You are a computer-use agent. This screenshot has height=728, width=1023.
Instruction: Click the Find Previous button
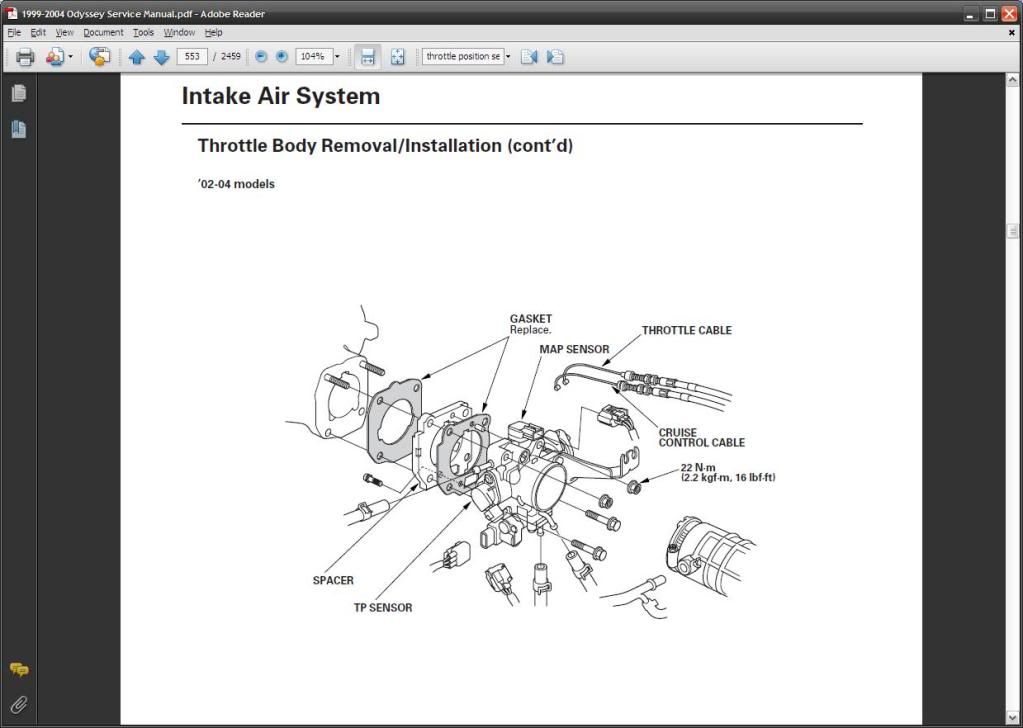click(x=529, y=56)
